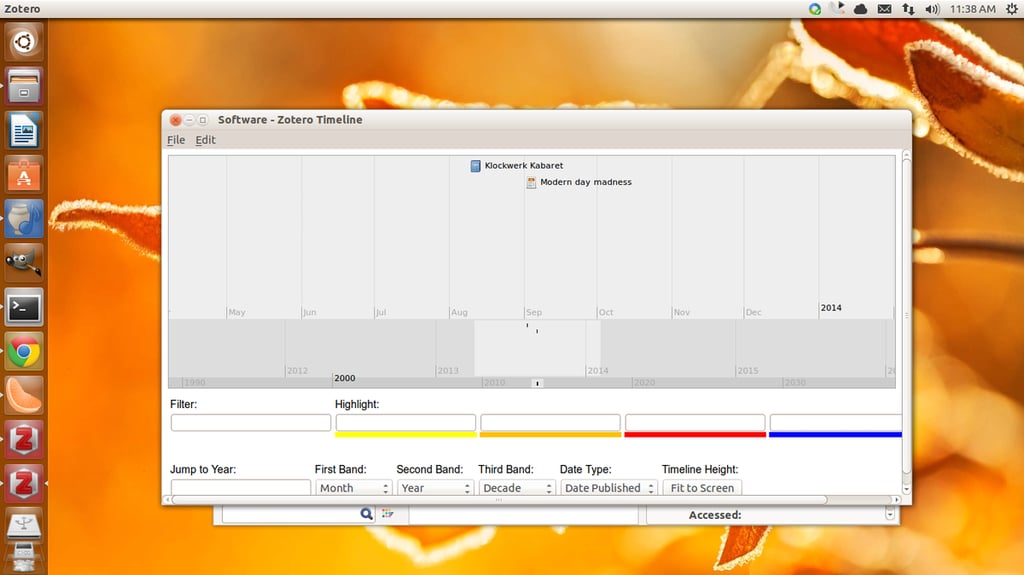Open the Files manager dock icon
This screenshot has width=1024, height=575.
point(24,86)
